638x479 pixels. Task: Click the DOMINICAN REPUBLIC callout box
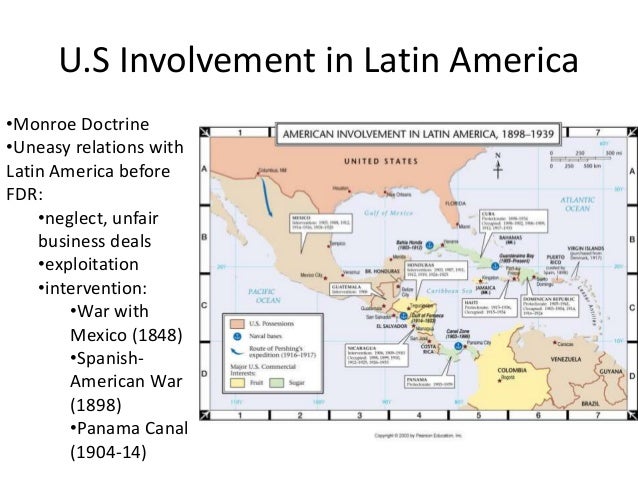click(549, 306)
